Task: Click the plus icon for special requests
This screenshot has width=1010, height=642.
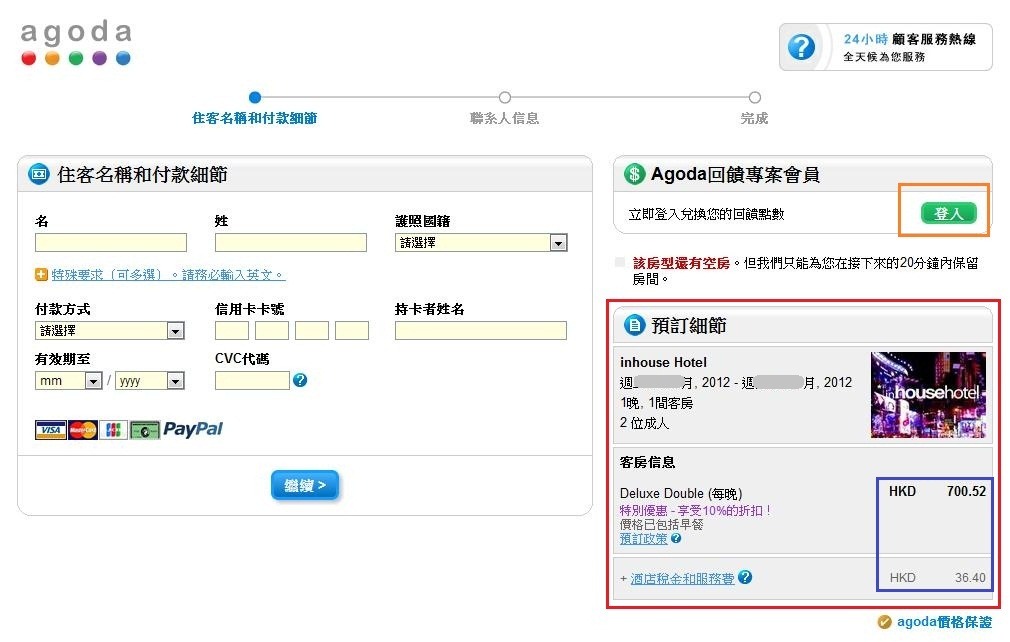Action: (x=41, y=275)
